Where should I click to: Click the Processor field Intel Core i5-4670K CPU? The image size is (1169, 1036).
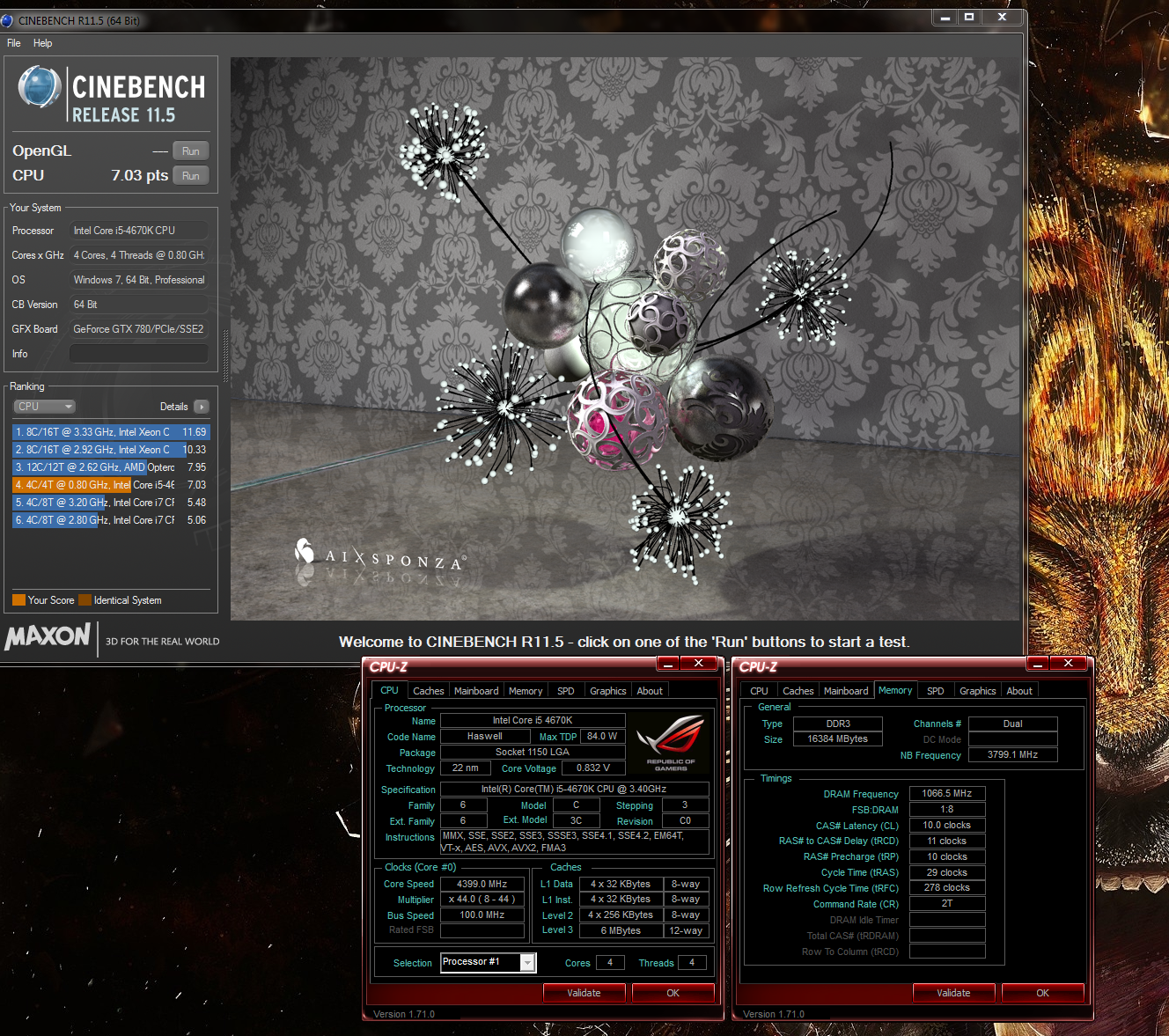[139, 231]
